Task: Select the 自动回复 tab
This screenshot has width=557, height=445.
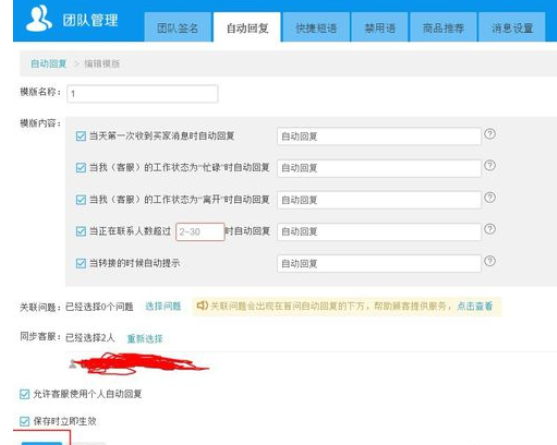Action: [247, 27]
